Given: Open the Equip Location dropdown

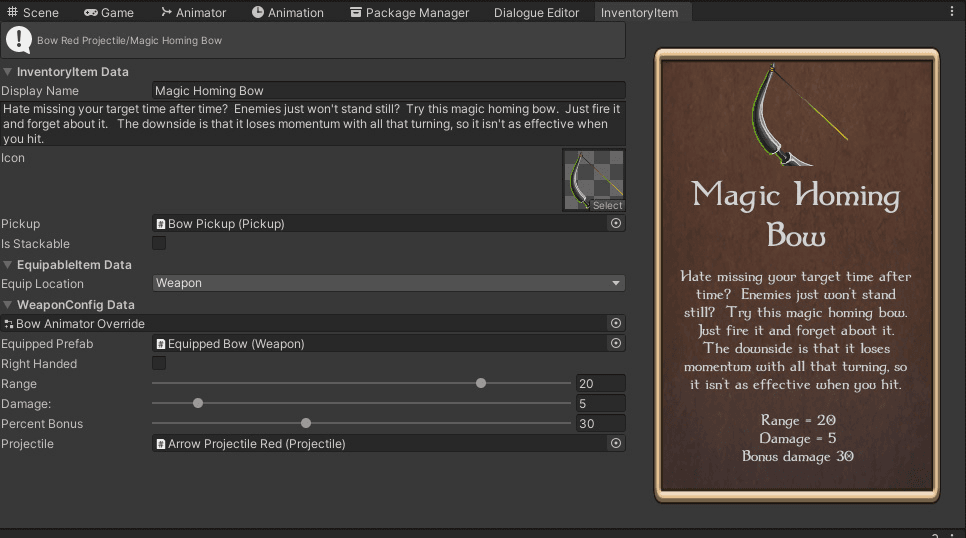Looking at the screenshot, I should 389,284.
